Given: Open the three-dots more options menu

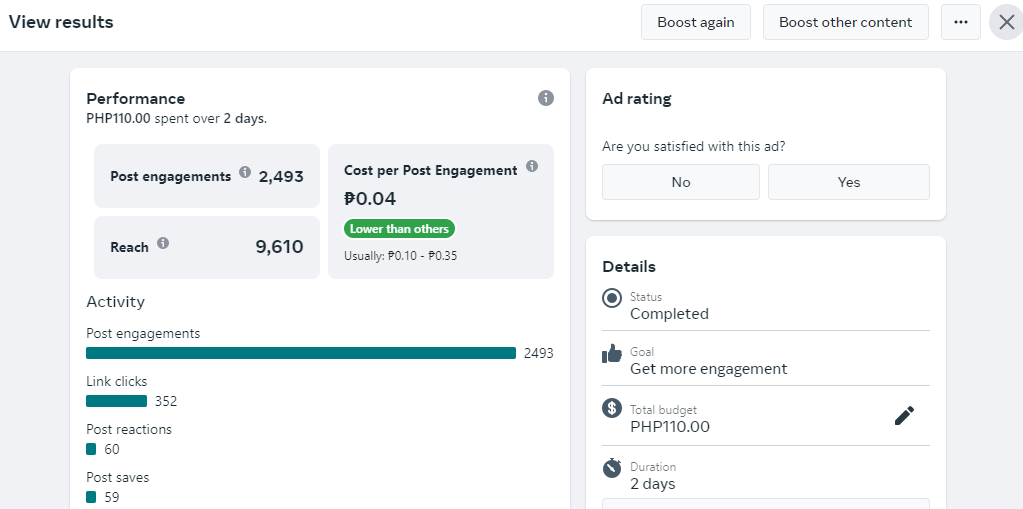Looking at the screenshot, I should [x=960, y=22].
